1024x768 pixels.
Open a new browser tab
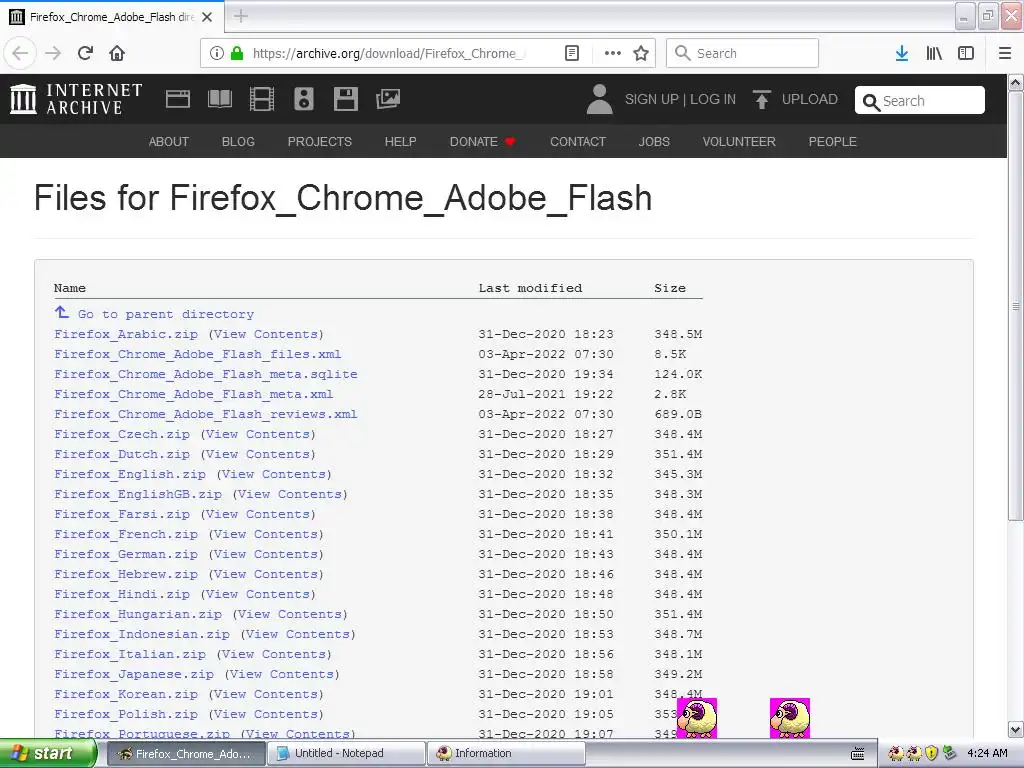(x=241, y=16)
